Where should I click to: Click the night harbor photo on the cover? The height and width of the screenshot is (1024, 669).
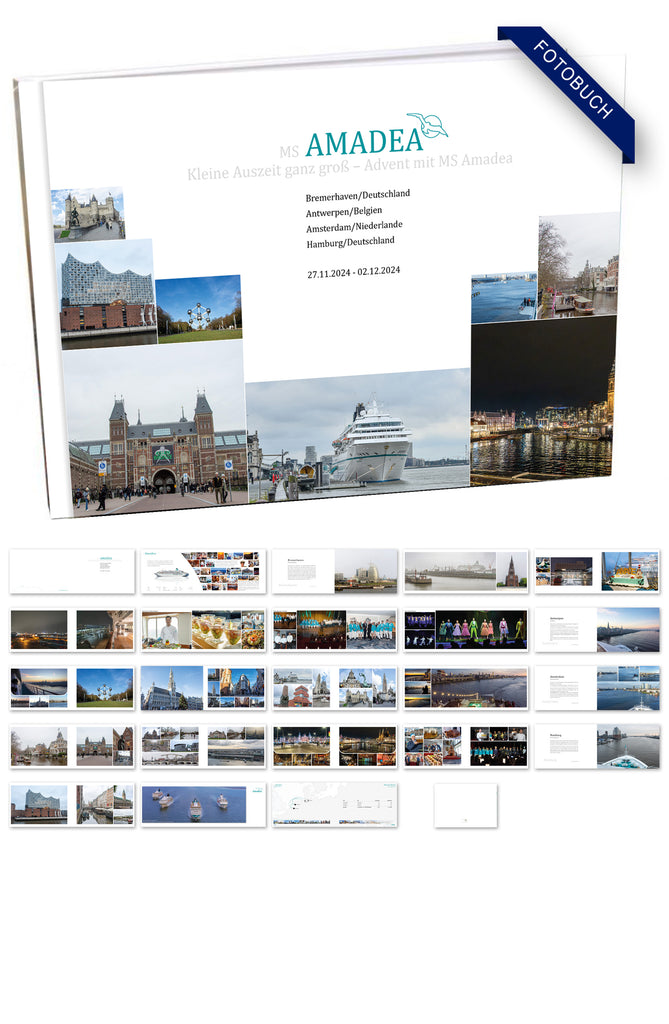click(x=542, y=400)
